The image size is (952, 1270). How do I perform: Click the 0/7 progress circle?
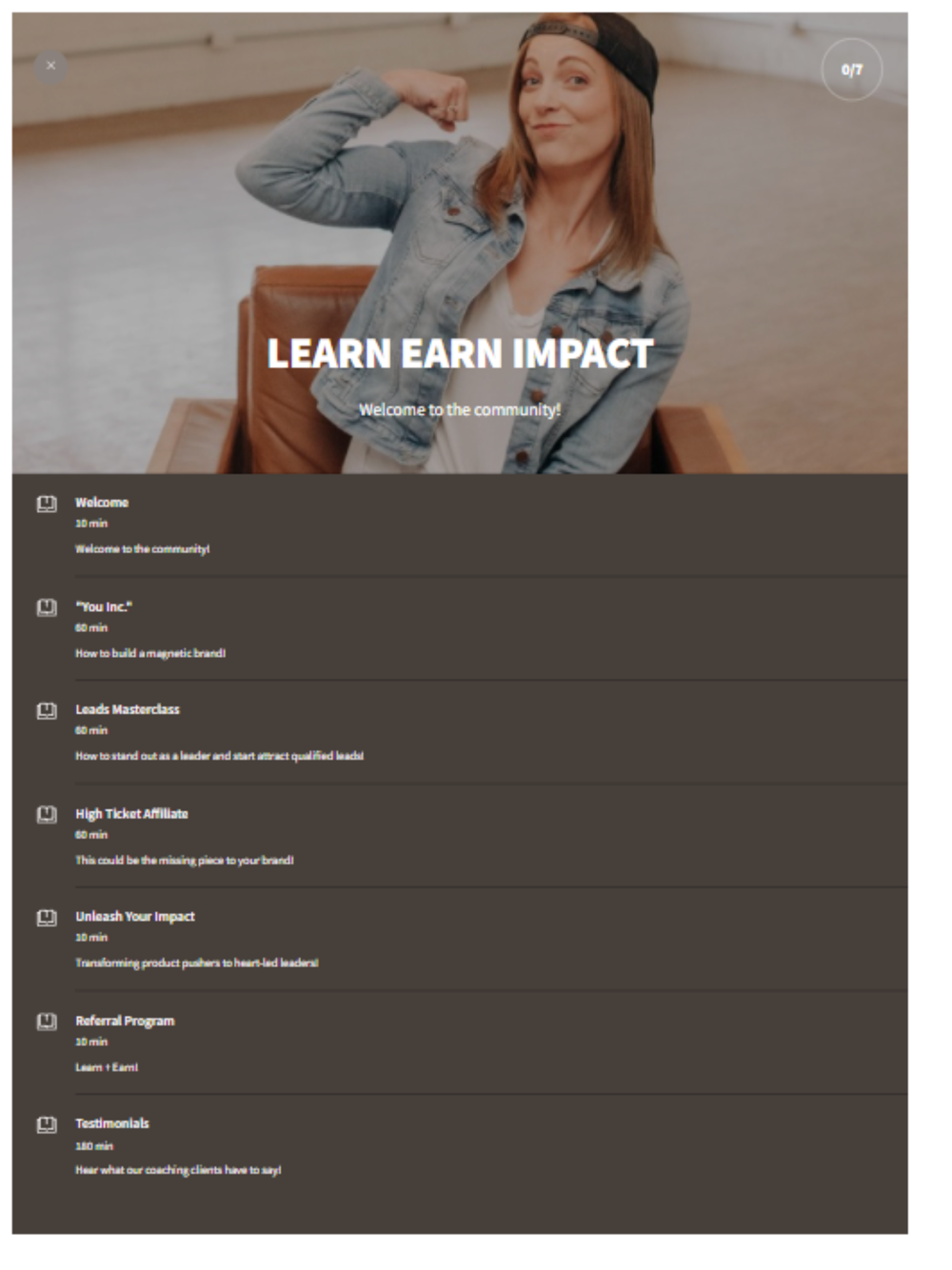tap(852, 69)
